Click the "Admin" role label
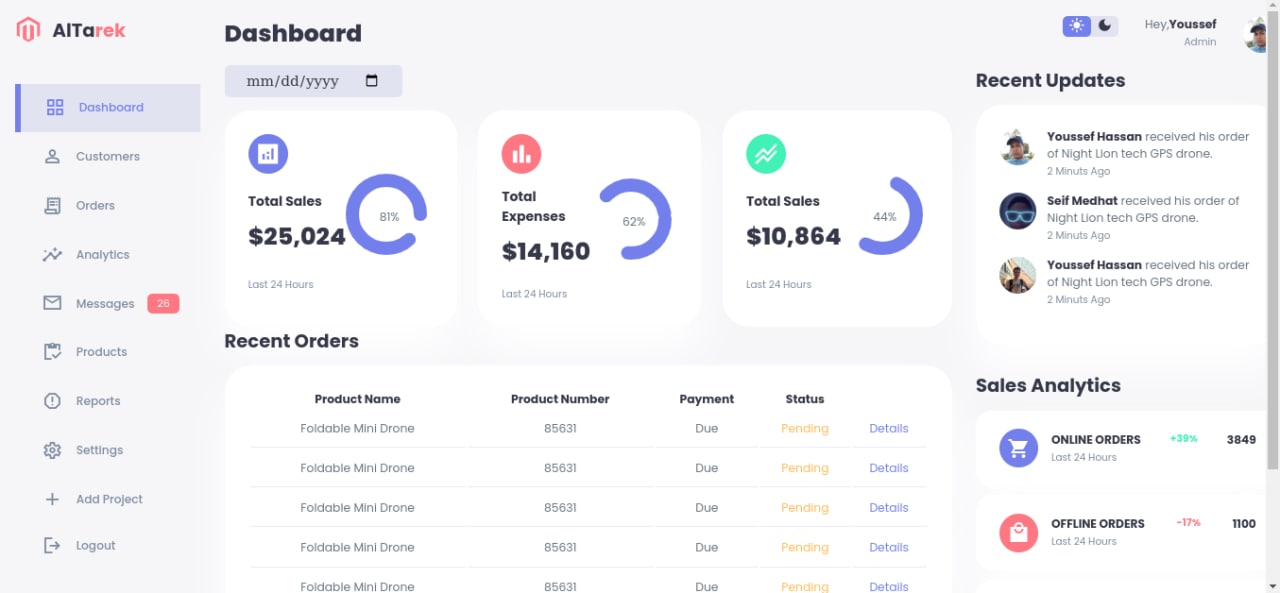The height and width of the screenshot is (593, 1280). [1200, 42]
